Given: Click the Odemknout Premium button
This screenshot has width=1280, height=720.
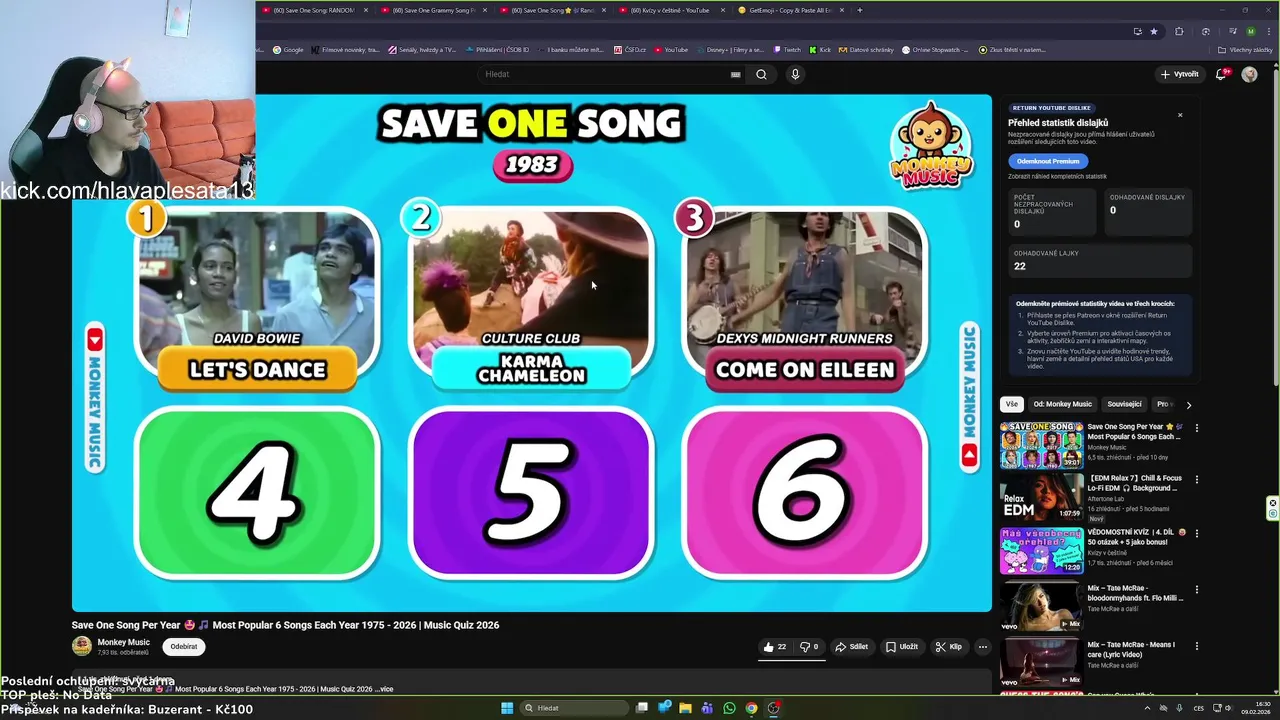Looking at the screenshot, I should pyautogui.click(x=1048, y=161).
